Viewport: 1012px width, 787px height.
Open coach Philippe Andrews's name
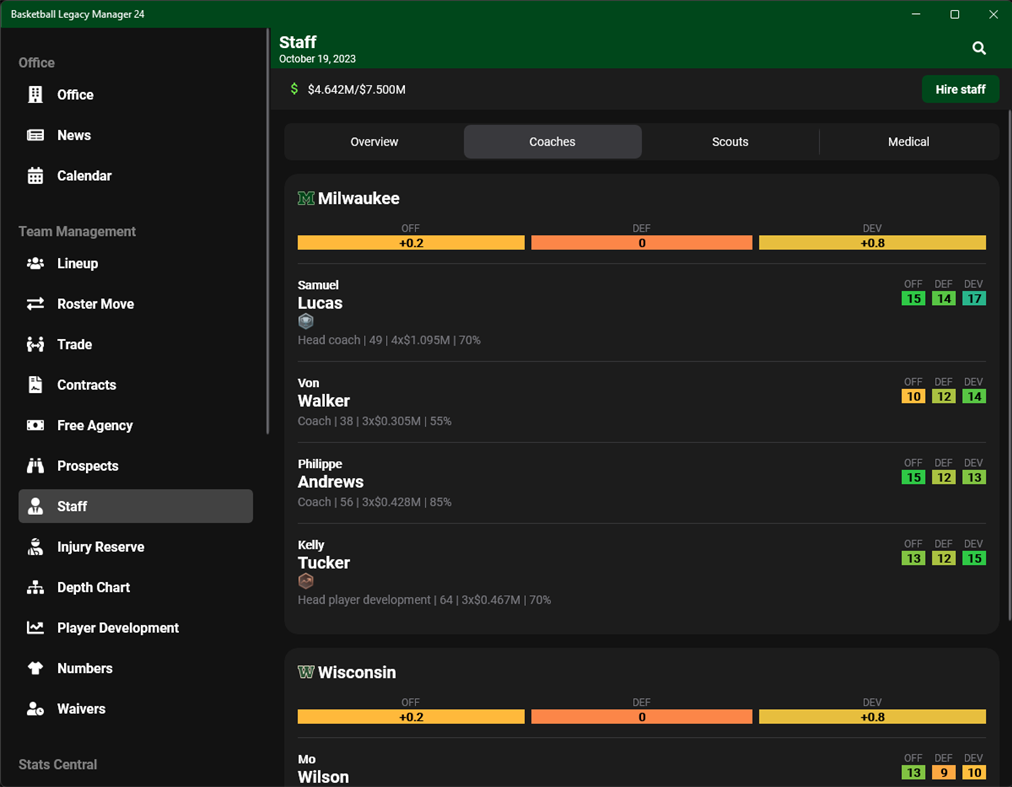(x=330, y=473)
